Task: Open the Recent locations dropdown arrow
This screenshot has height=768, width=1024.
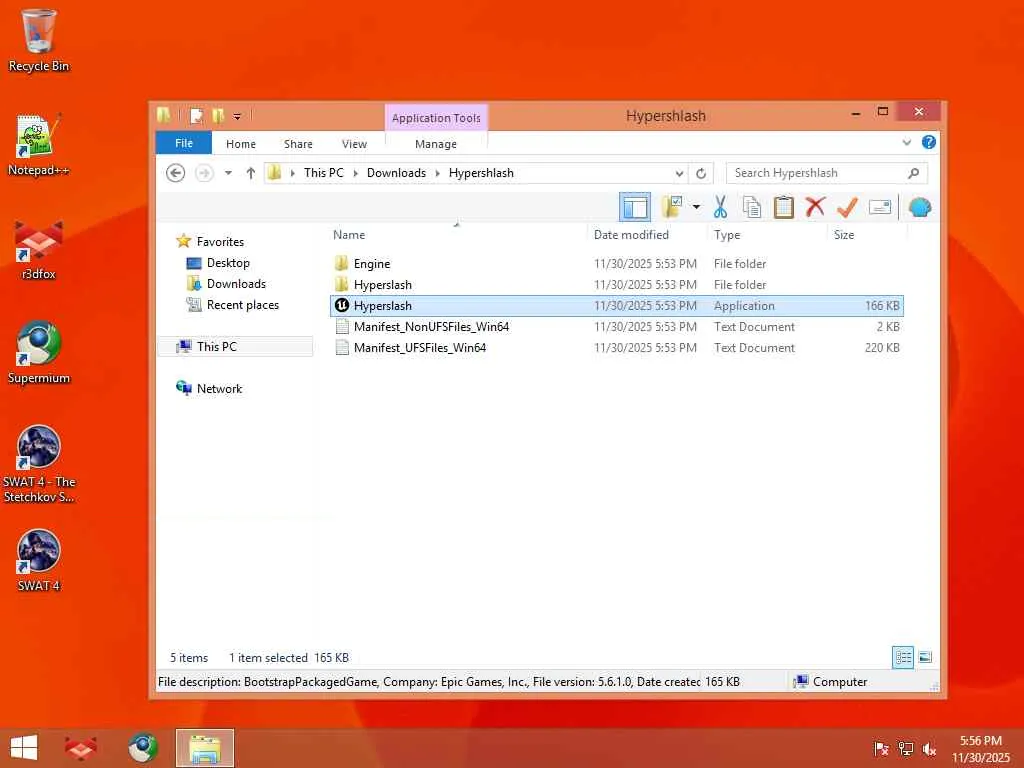Action: point(228,173)
